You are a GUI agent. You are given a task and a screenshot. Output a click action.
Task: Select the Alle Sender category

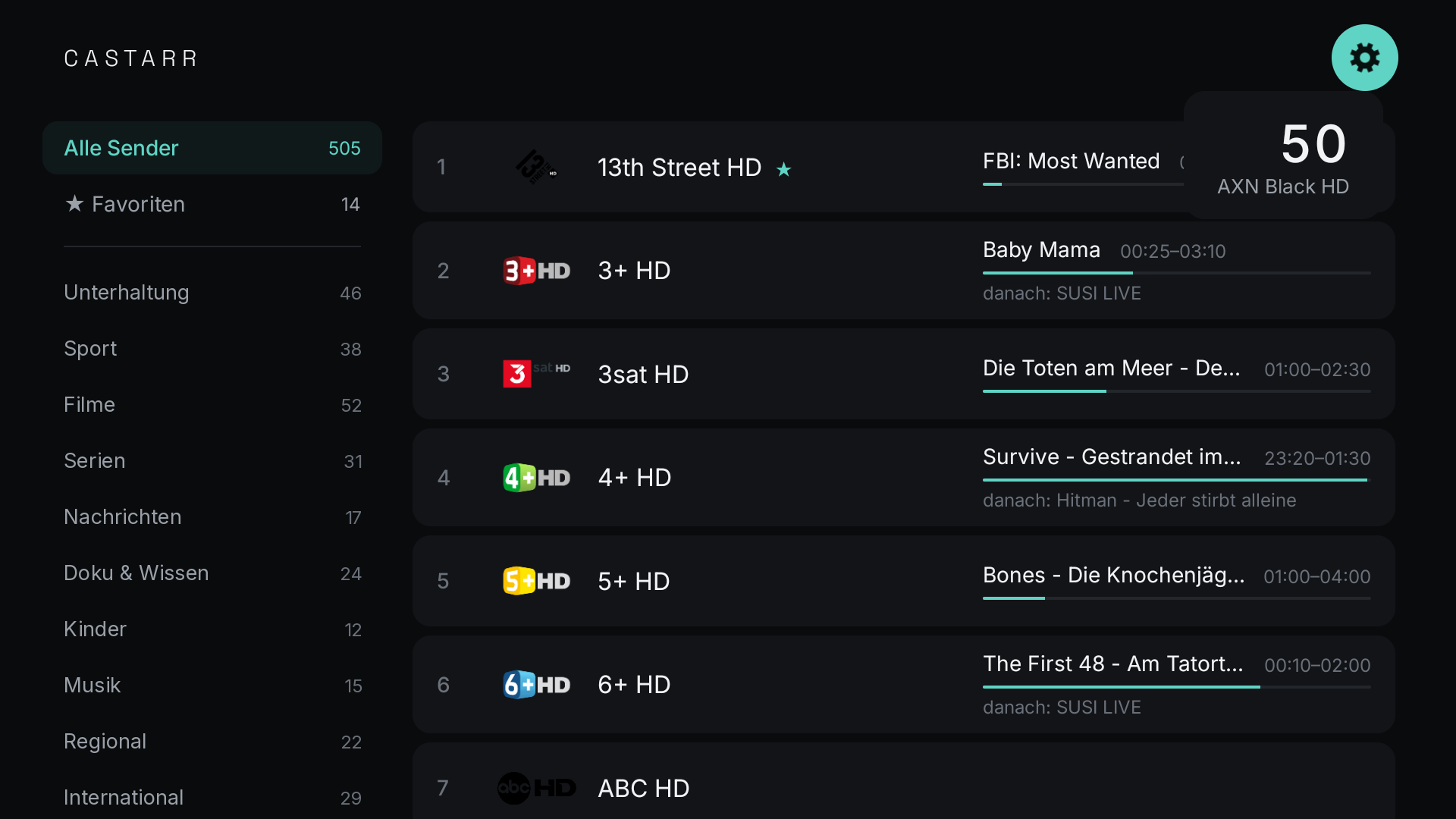point(212,148)
